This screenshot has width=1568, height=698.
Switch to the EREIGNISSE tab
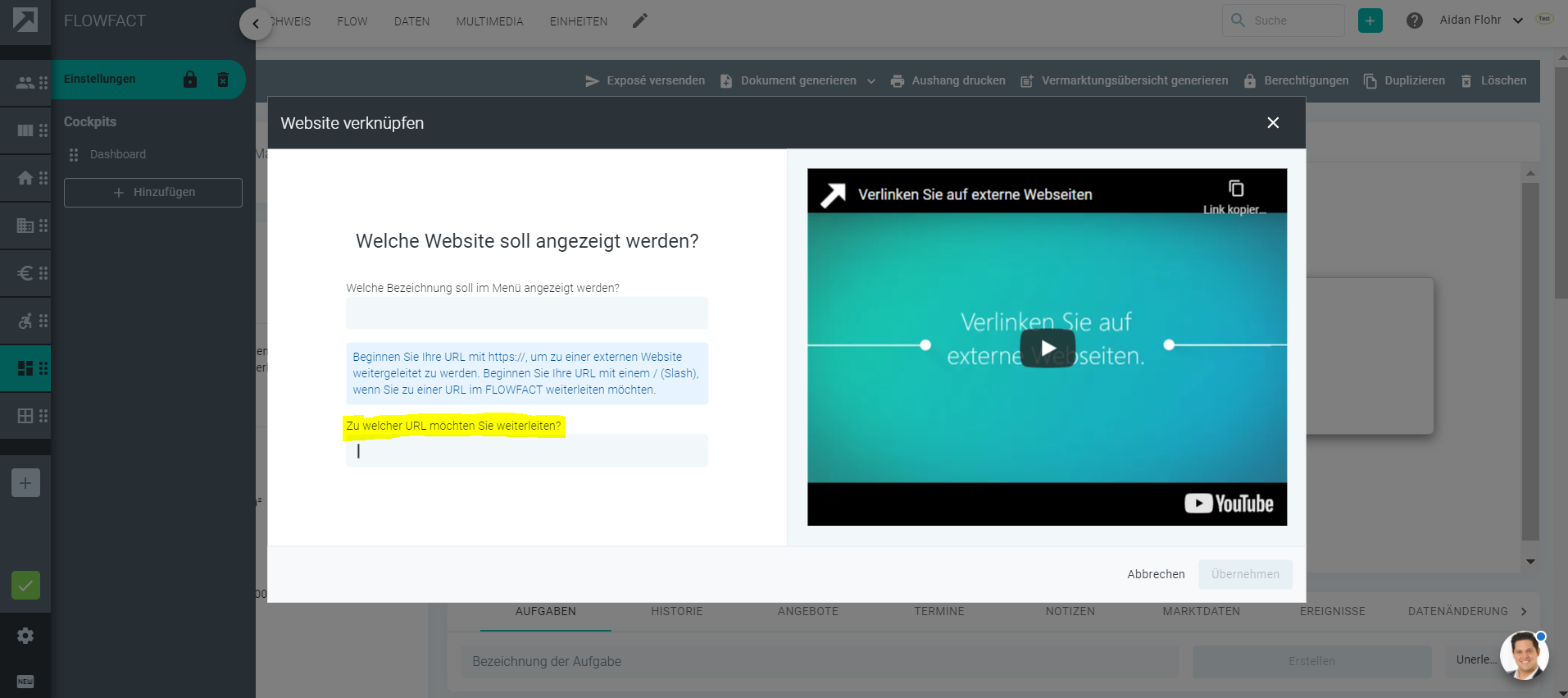(1333, 611)
